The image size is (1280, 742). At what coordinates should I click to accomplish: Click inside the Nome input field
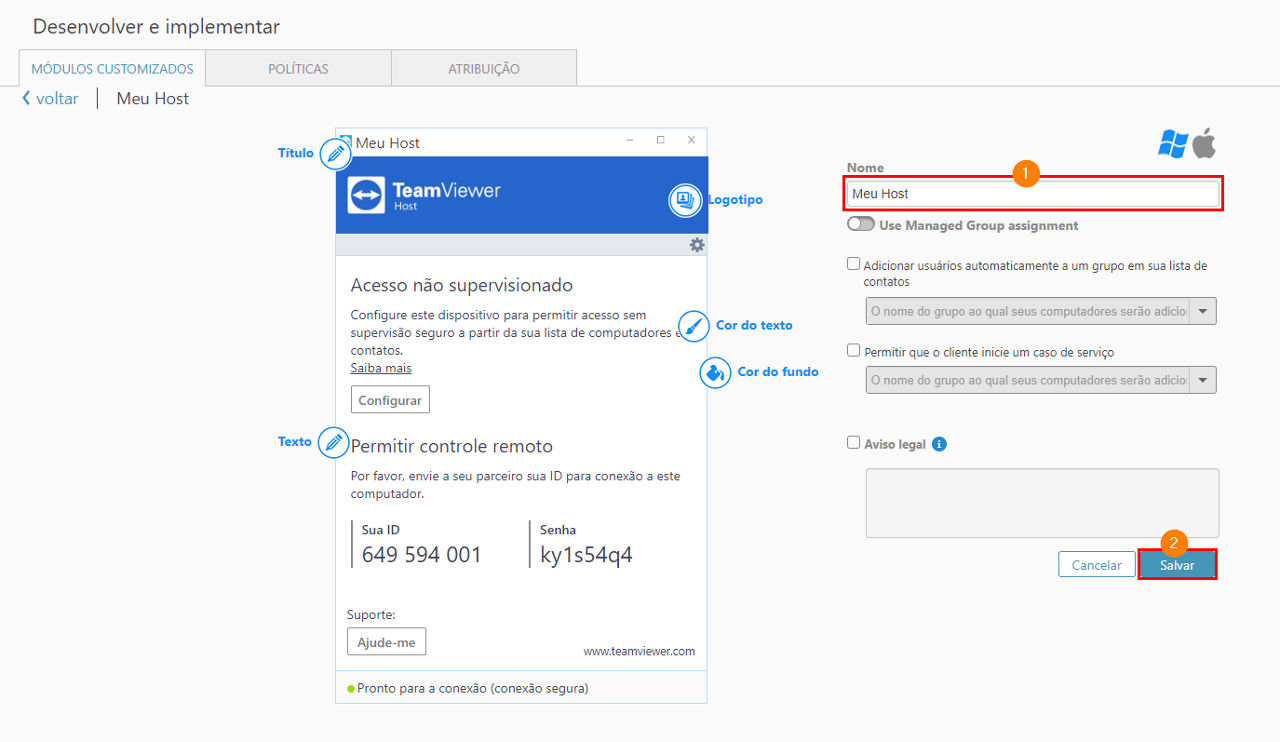(1033, 194)
